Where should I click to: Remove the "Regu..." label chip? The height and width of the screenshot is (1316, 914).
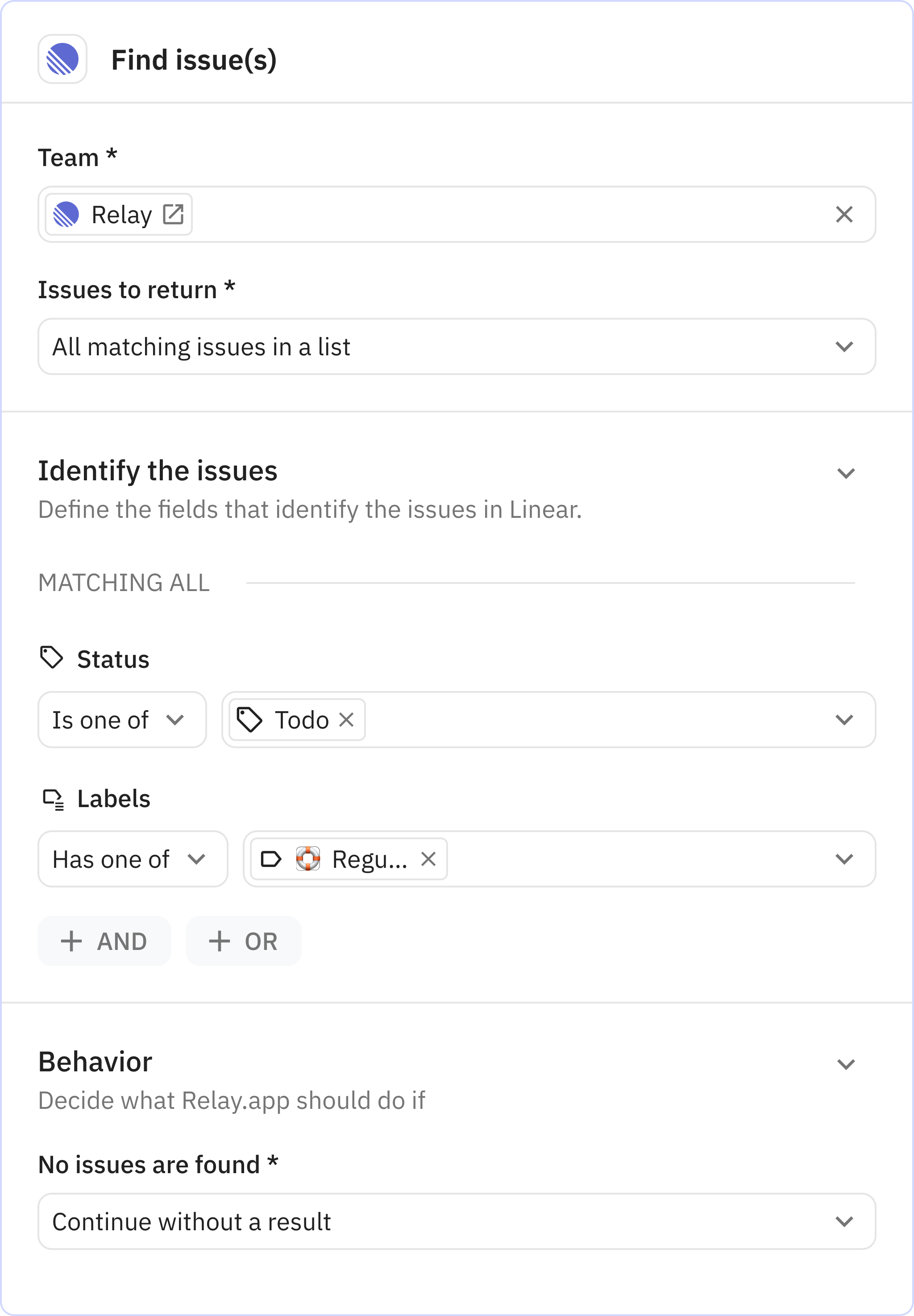[428, 858]
